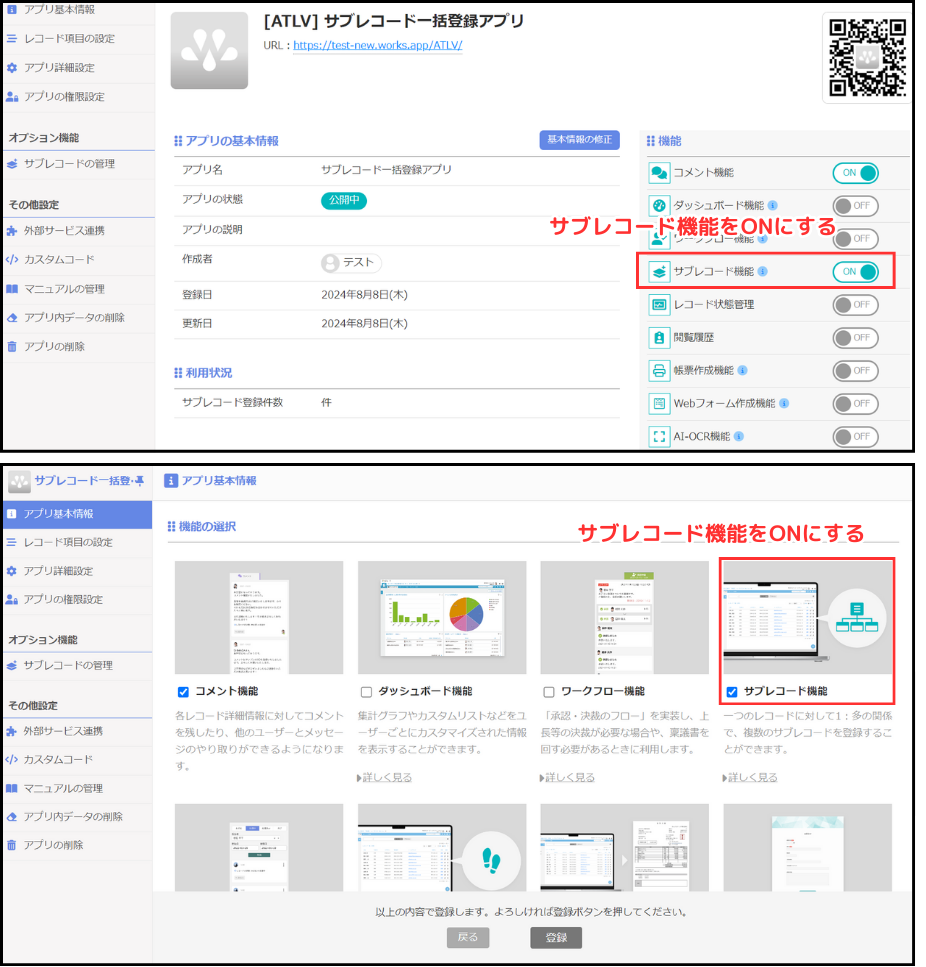This screenshot has height=967, width=926.
Task: Click the サブレコード機能 layers icon in 機能 list
Action: coord(659,272)
